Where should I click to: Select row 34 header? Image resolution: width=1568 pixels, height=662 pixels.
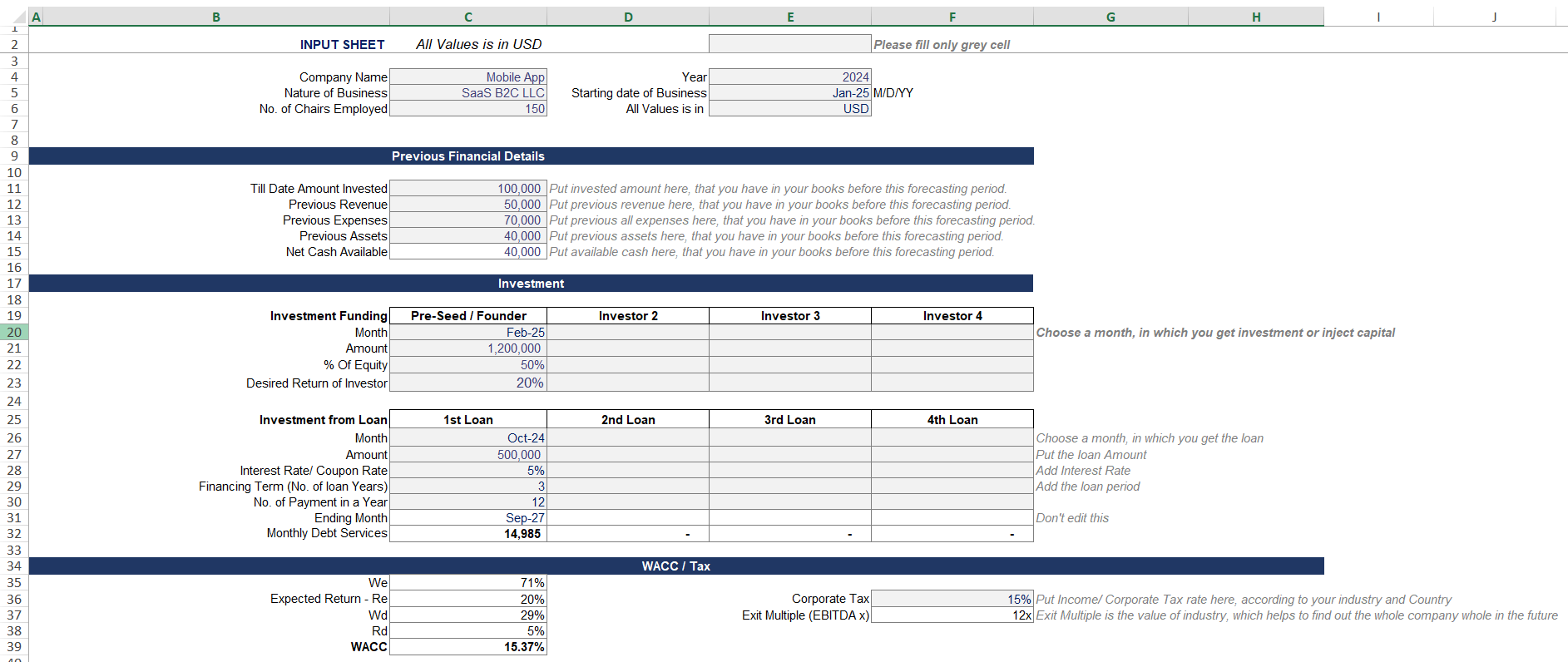14,566
